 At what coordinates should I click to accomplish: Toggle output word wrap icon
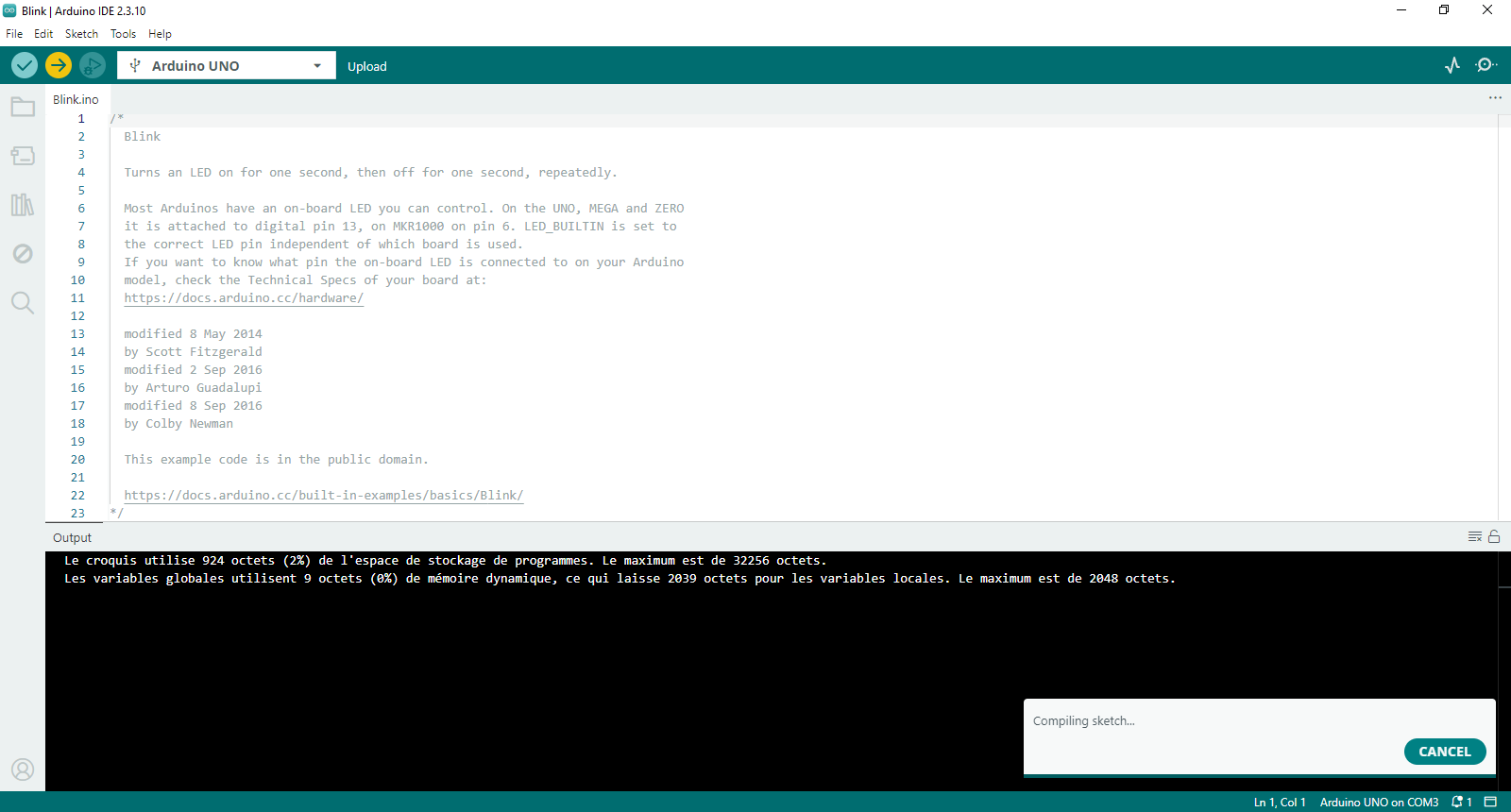point(1475,536)
